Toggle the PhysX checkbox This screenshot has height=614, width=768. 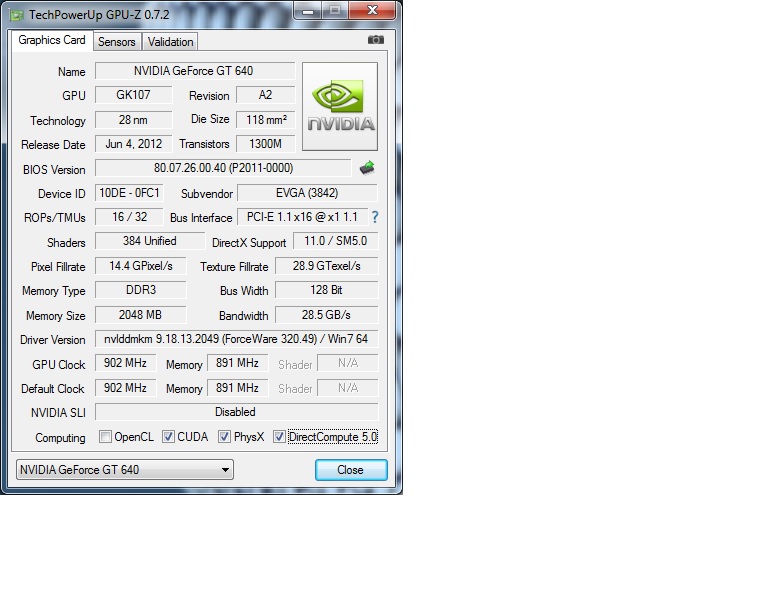coord(224,436)
